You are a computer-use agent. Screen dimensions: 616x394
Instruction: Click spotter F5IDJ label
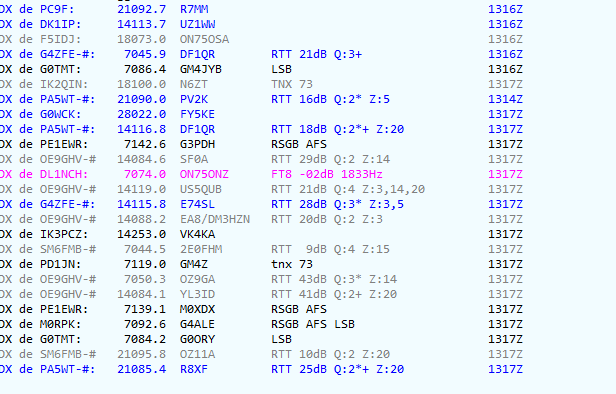tap(60, 39)
